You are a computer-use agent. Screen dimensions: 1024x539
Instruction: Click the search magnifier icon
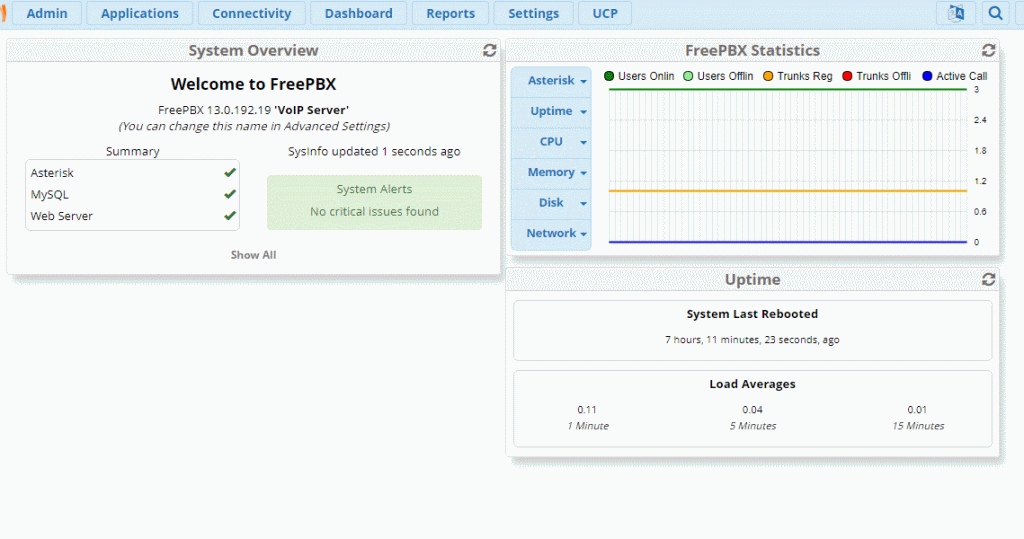(995, 13)
